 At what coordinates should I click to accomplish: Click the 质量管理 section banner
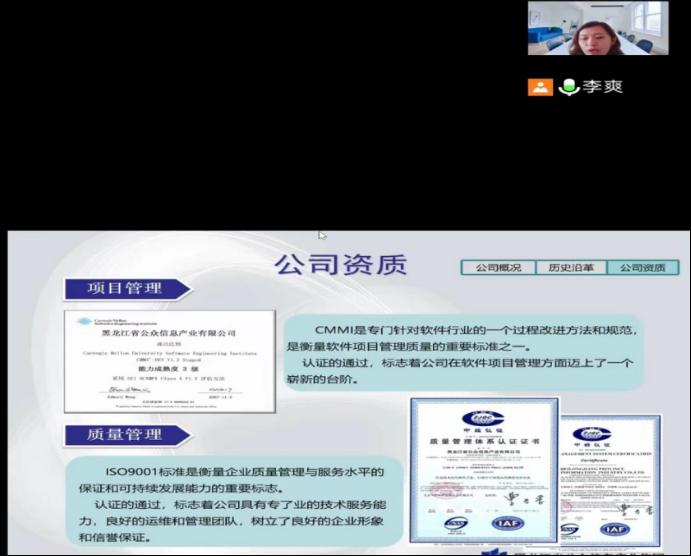[125, 434]
